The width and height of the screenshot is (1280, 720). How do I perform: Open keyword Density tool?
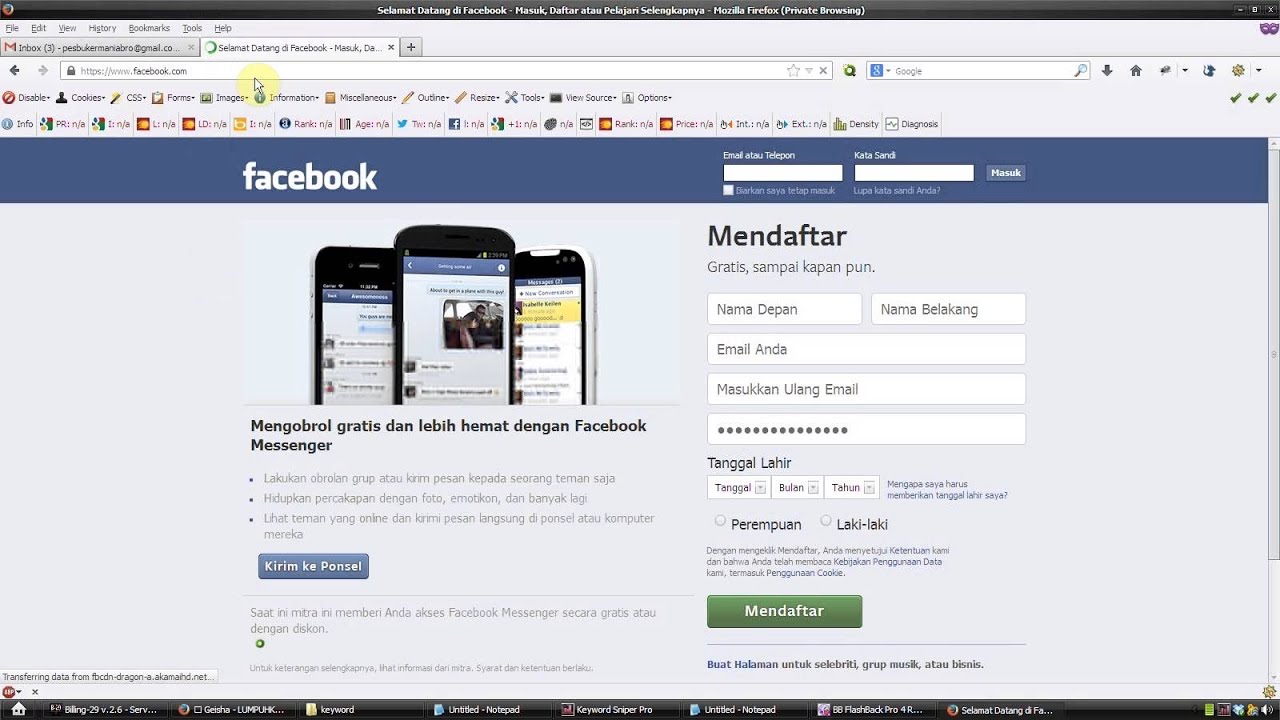pyautogui.click(x=856, y=124)
